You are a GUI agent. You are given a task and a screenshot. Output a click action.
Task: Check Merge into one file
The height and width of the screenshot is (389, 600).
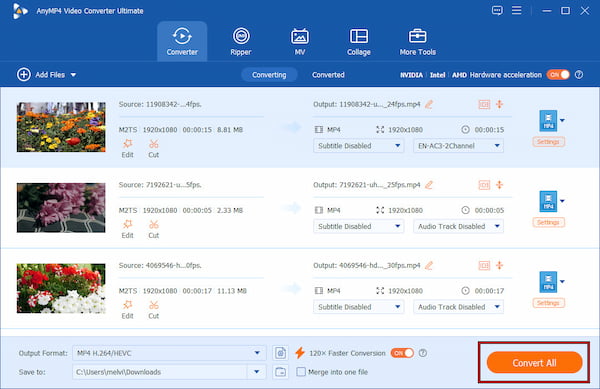click(301, 372)
